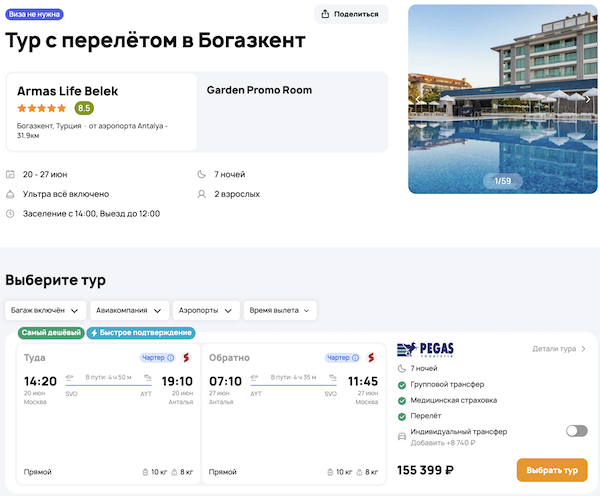Viewport: 600px width, 496px height.
Task: Click the red airline logo on the Туда card
Action: click(187, 357)
